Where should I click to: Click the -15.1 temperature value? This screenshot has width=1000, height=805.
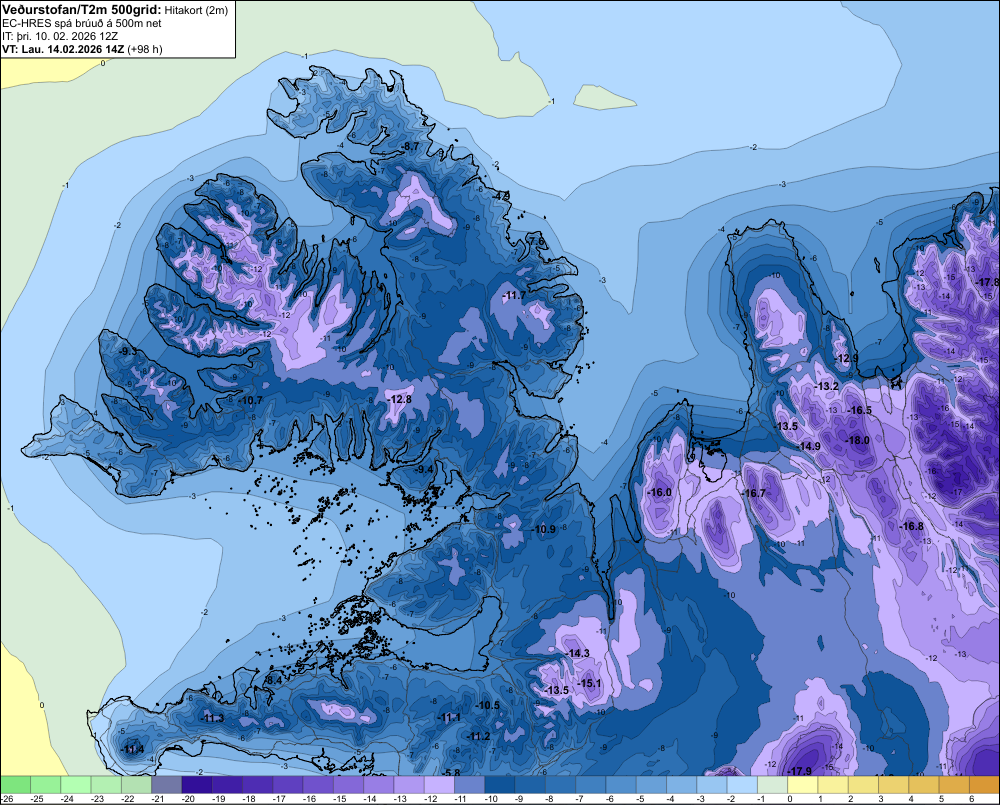tap(589, 683)
